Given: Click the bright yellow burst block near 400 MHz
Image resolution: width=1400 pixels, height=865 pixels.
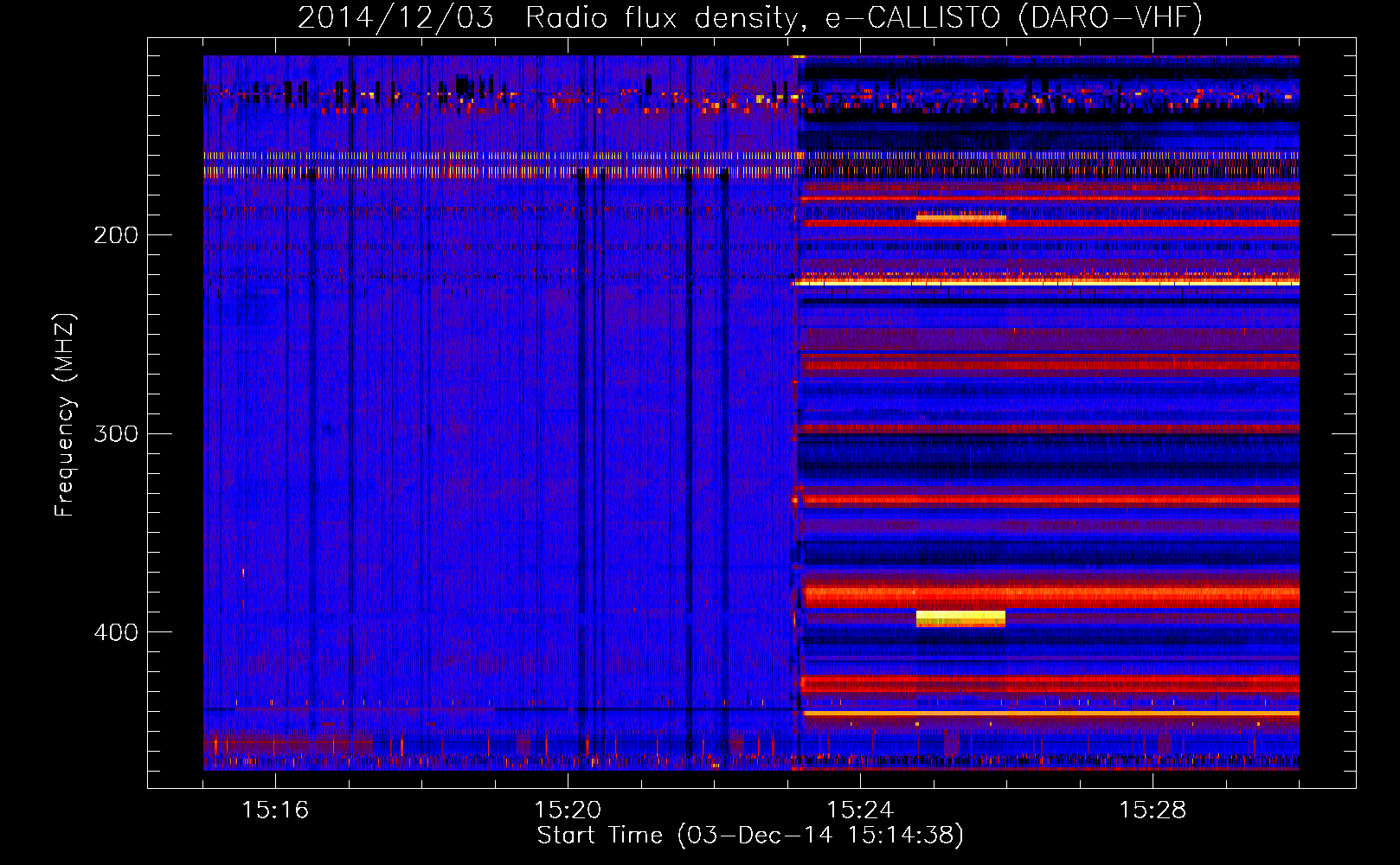Looking at the screenshot, I should (960, 618).
